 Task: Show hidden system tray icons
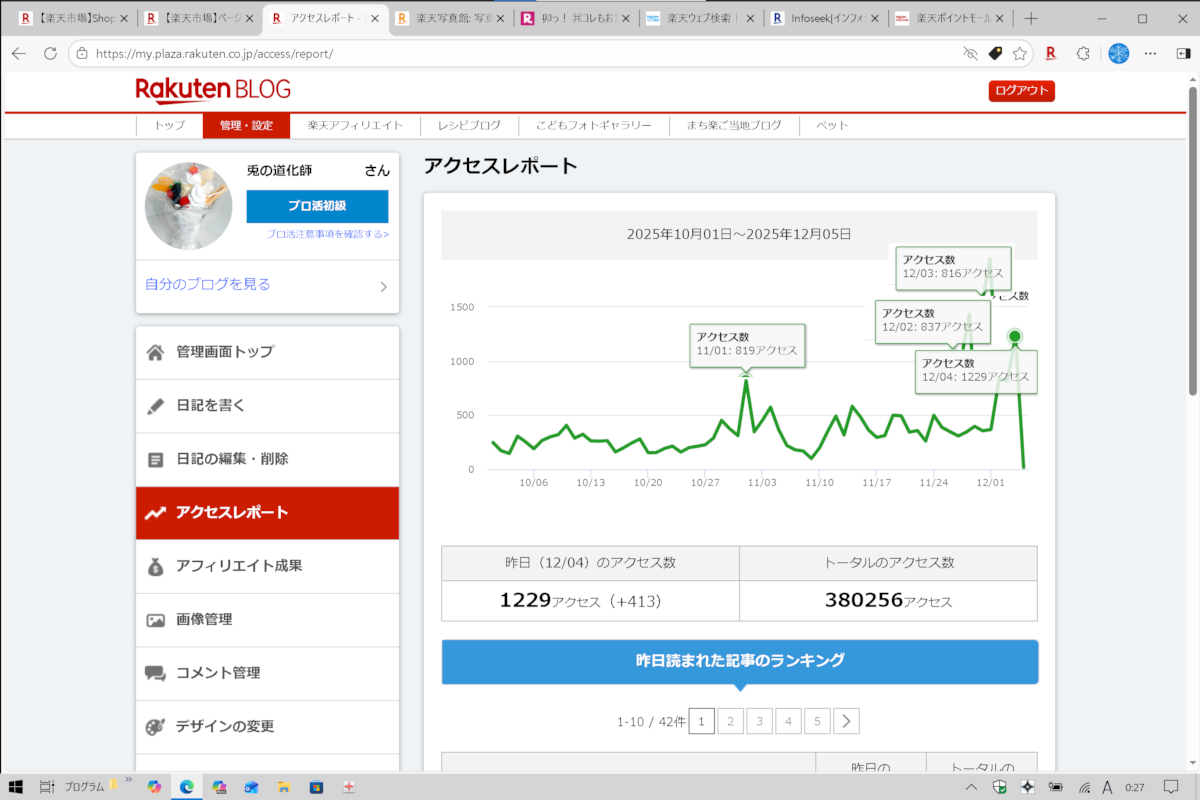[971, 787]
